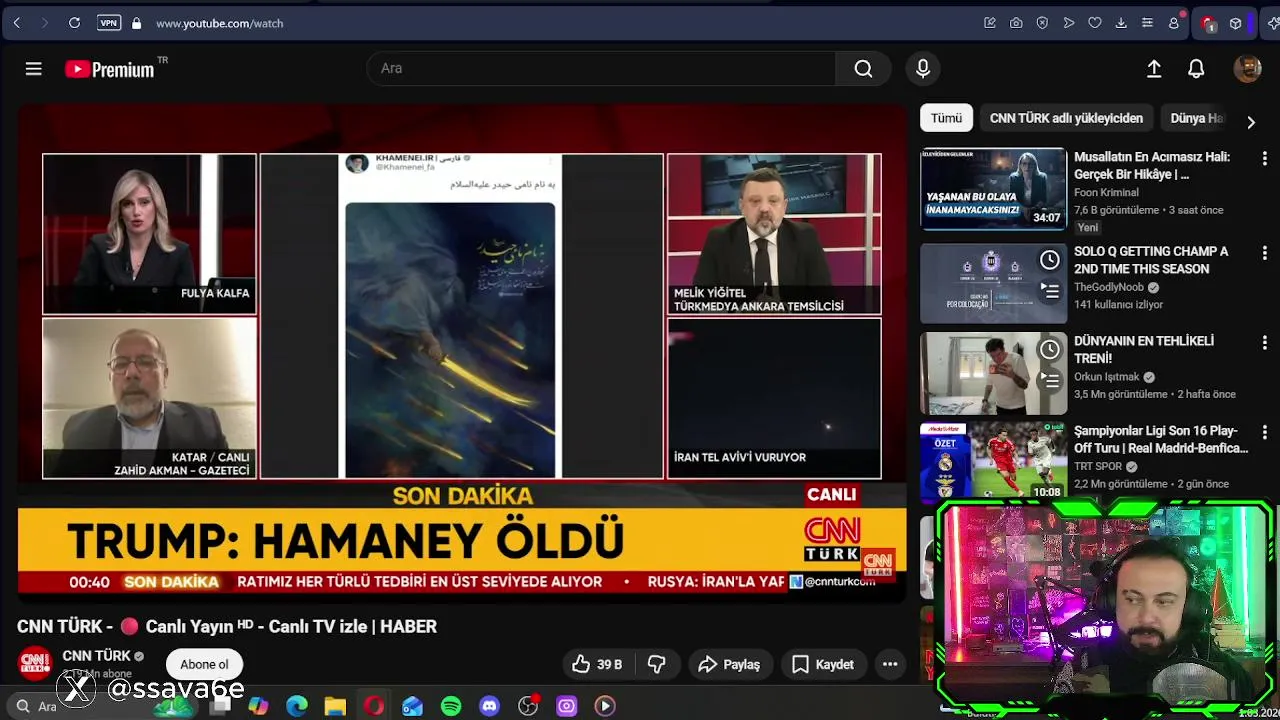Open the browser downloads icon
Image resolution: width=1280 pixels, height=720 pixels.
(x=1121, y=23)
